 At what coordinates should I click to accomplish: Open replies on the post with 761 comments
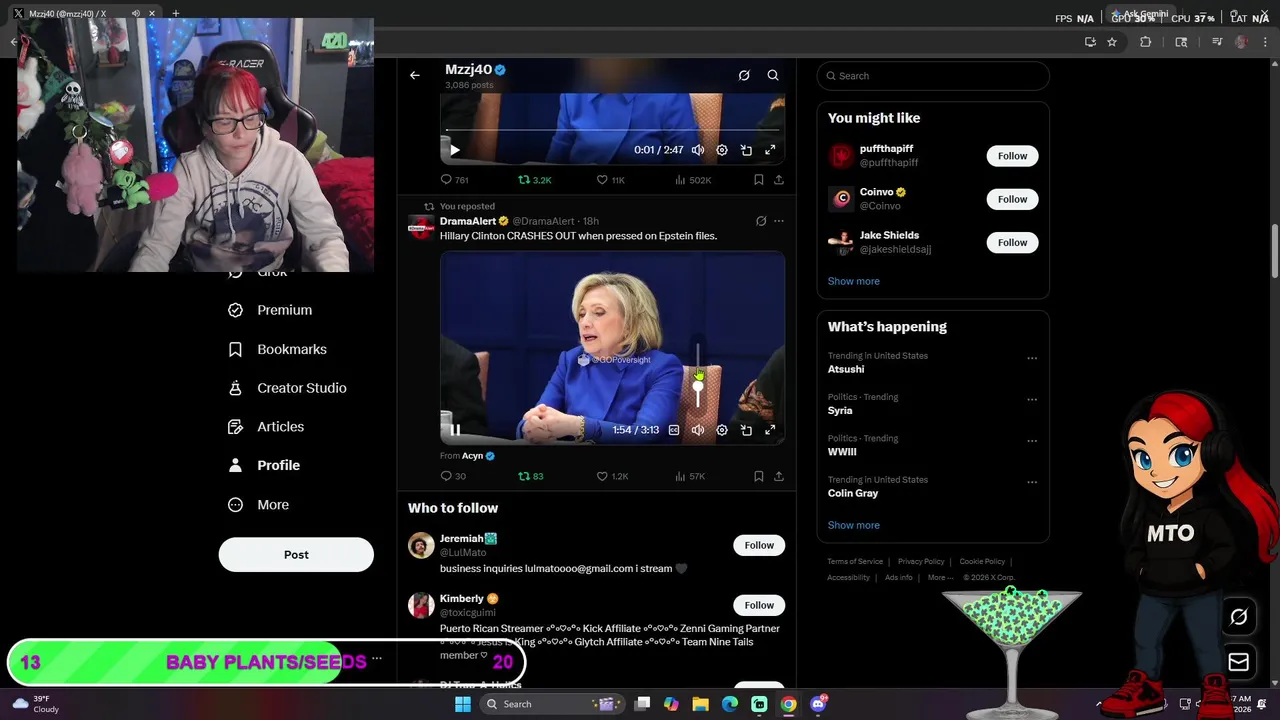pos(454,180)
